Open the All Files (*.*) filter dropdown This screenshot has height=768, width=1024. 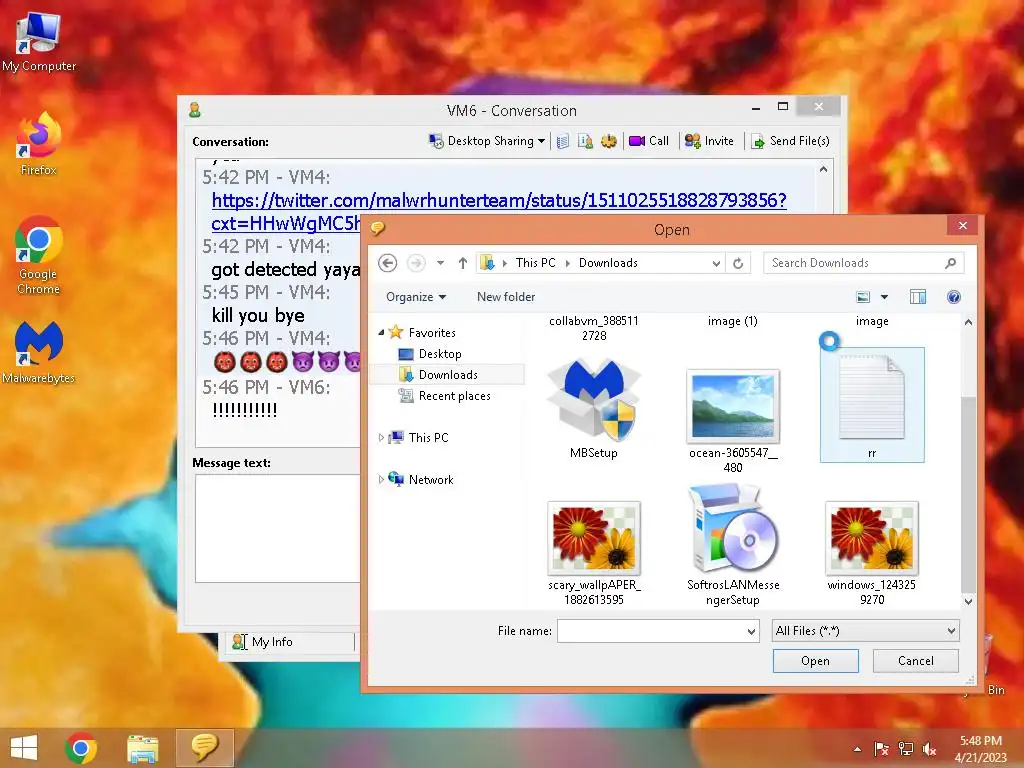(865, 631)
